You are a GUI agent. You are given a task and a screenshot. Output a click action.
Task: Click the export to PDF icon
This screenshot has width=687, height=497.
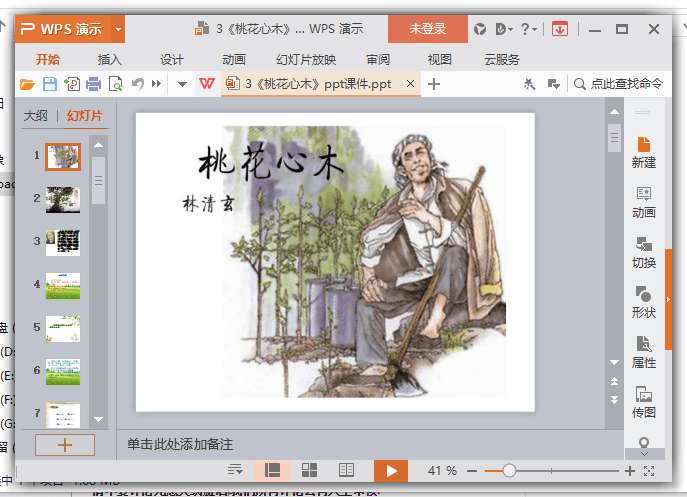(72, 84)
